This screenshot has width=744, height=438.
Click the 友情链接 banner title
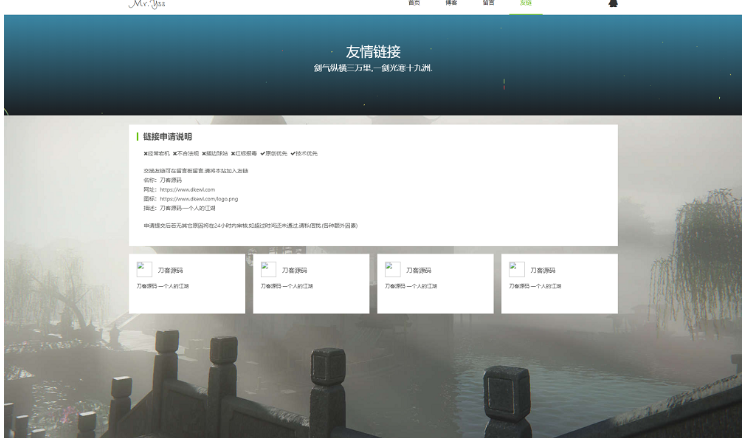(x=373, y=51)
